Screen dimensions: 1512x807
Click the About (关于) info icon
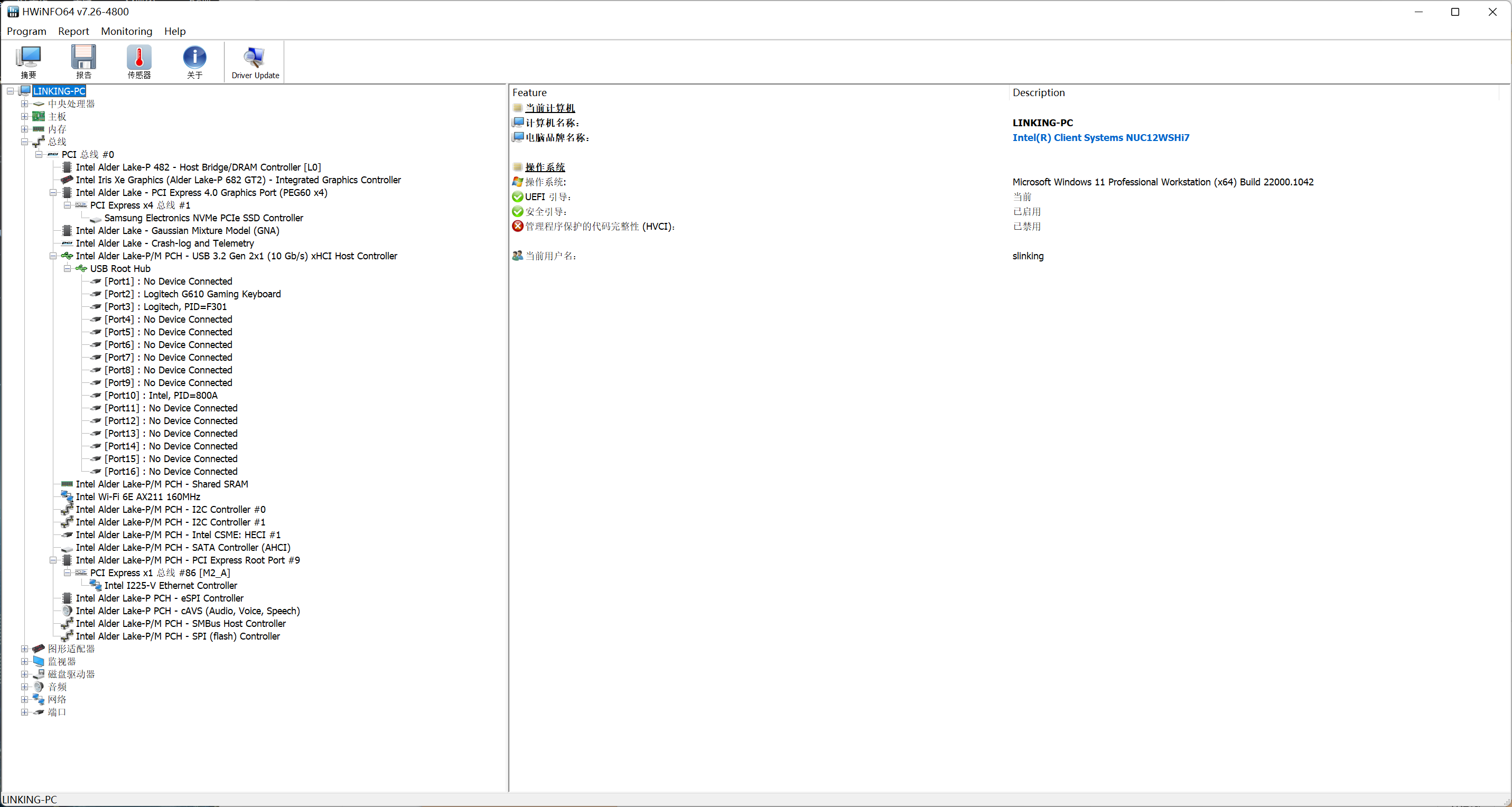pyautogui.click(x=194, y=61)
